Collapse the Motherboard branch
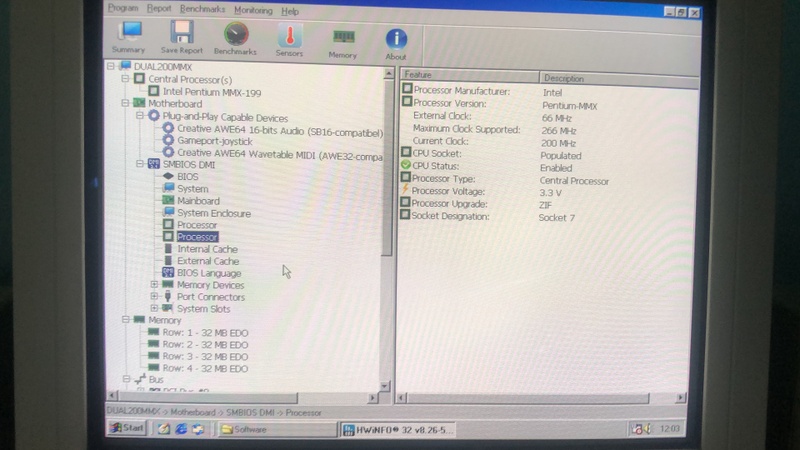The image size is (800, 450). point(125,103)
